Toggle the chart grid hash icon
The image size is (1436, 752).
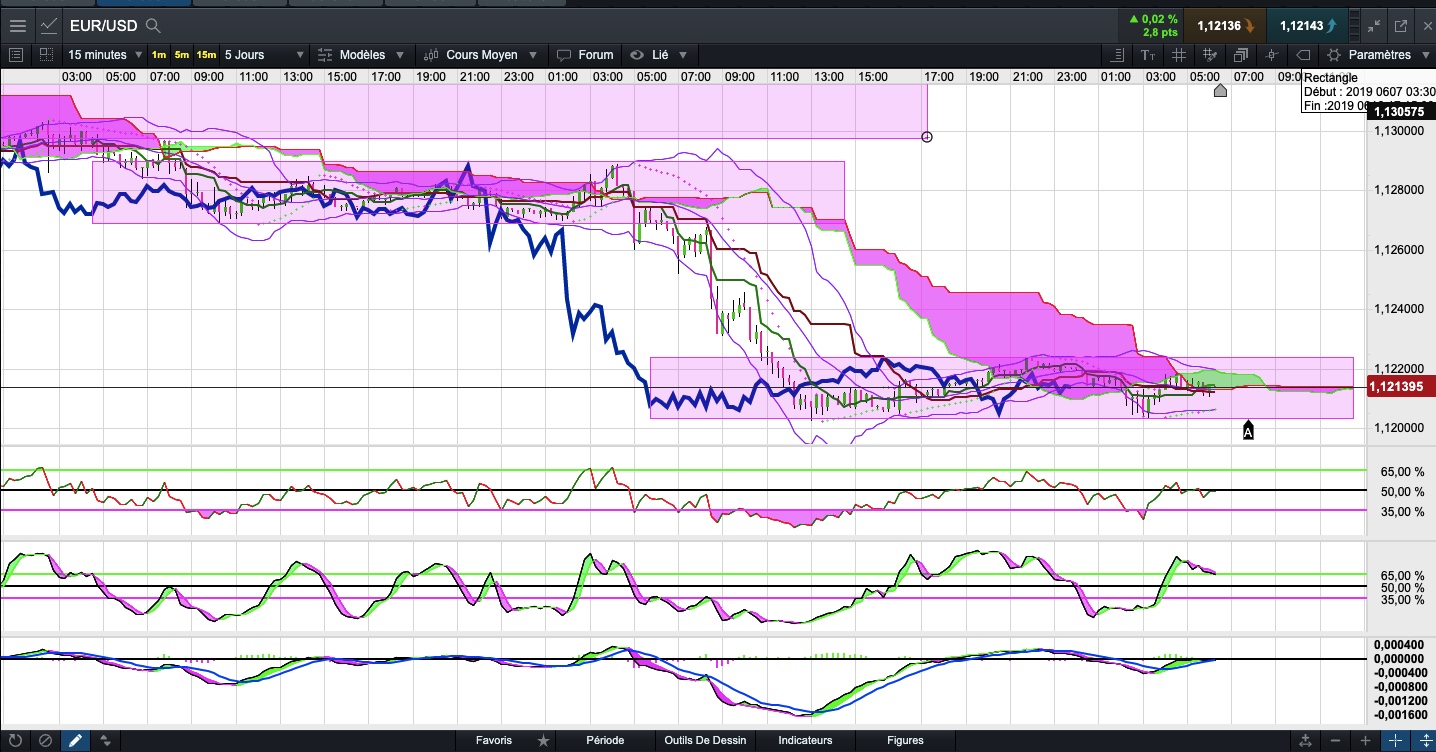(x=1178, y=55)
